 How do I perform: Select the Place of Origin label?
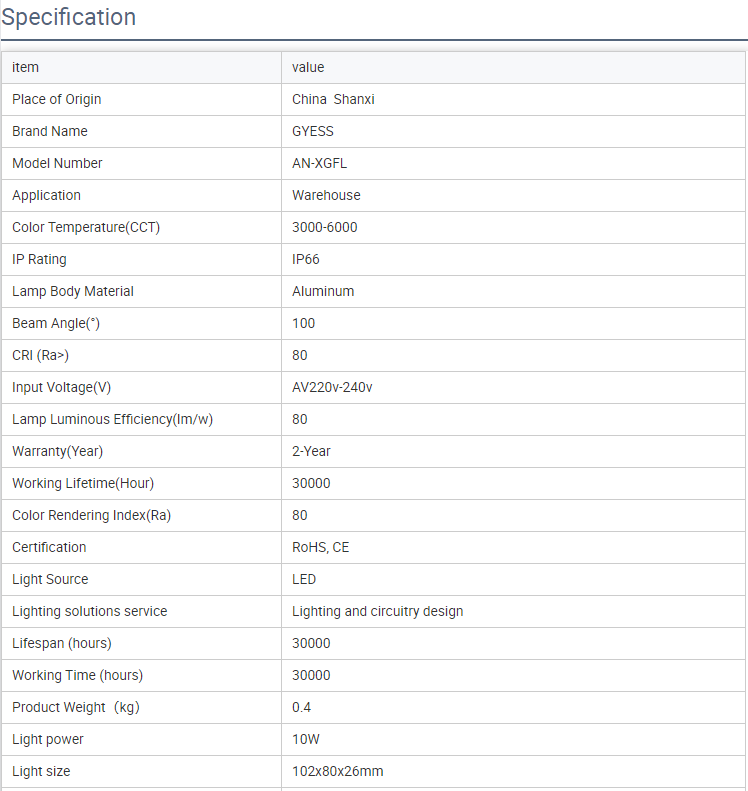point(56,99)
